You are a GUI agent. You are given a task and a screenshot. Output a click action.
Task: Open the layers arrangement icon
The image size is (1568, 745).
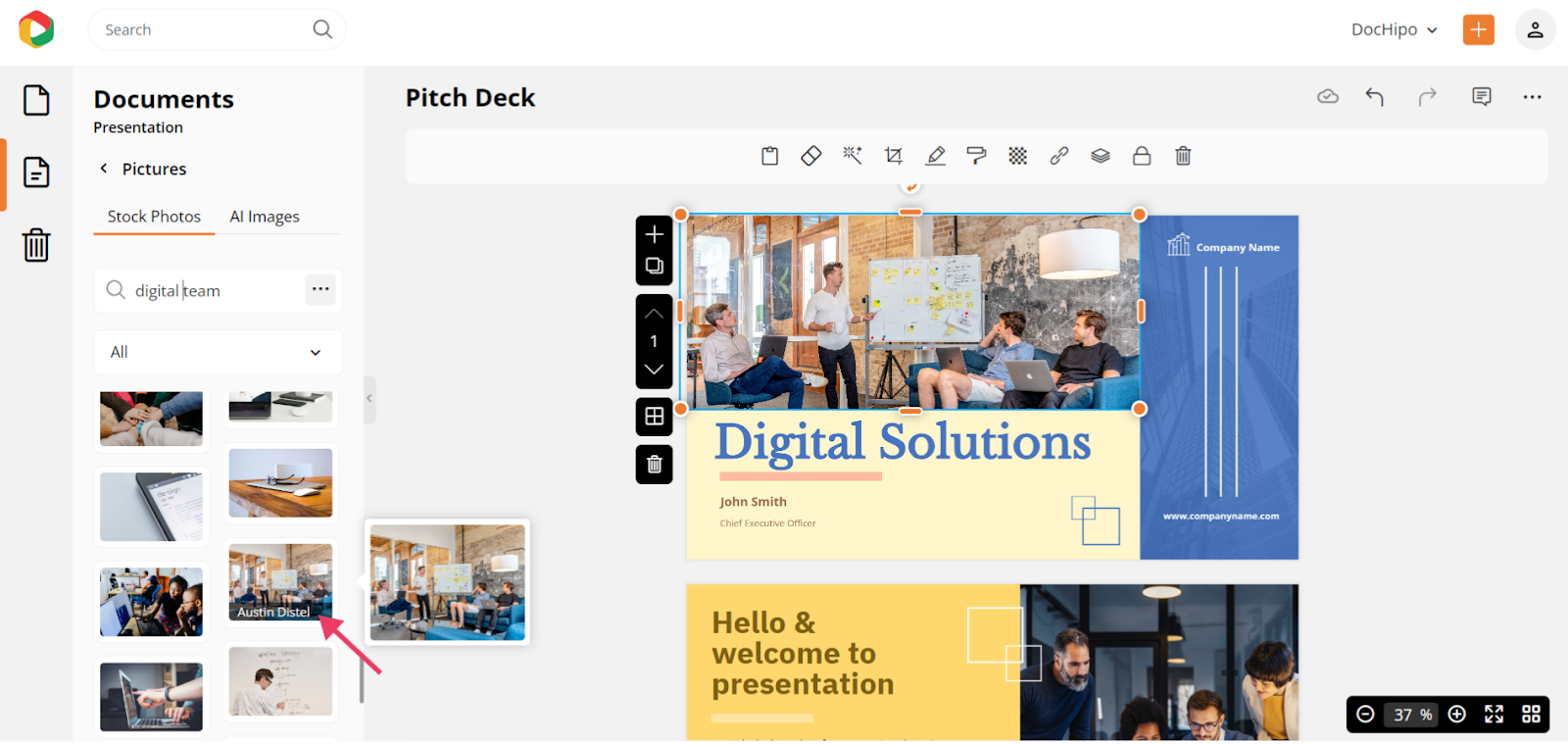(x=1101, y=156)
